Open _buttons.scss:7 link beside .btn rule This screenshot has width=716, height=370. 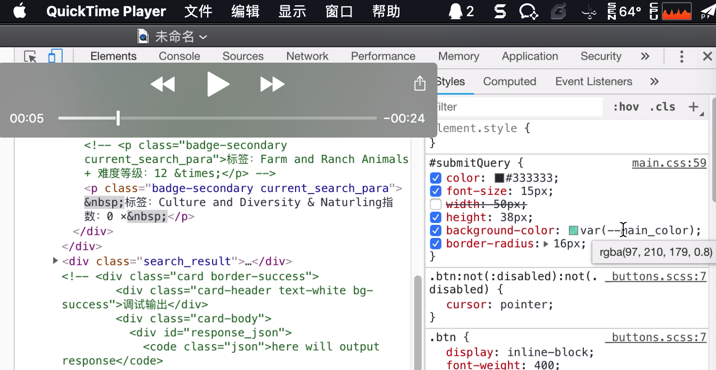(656, 338)
